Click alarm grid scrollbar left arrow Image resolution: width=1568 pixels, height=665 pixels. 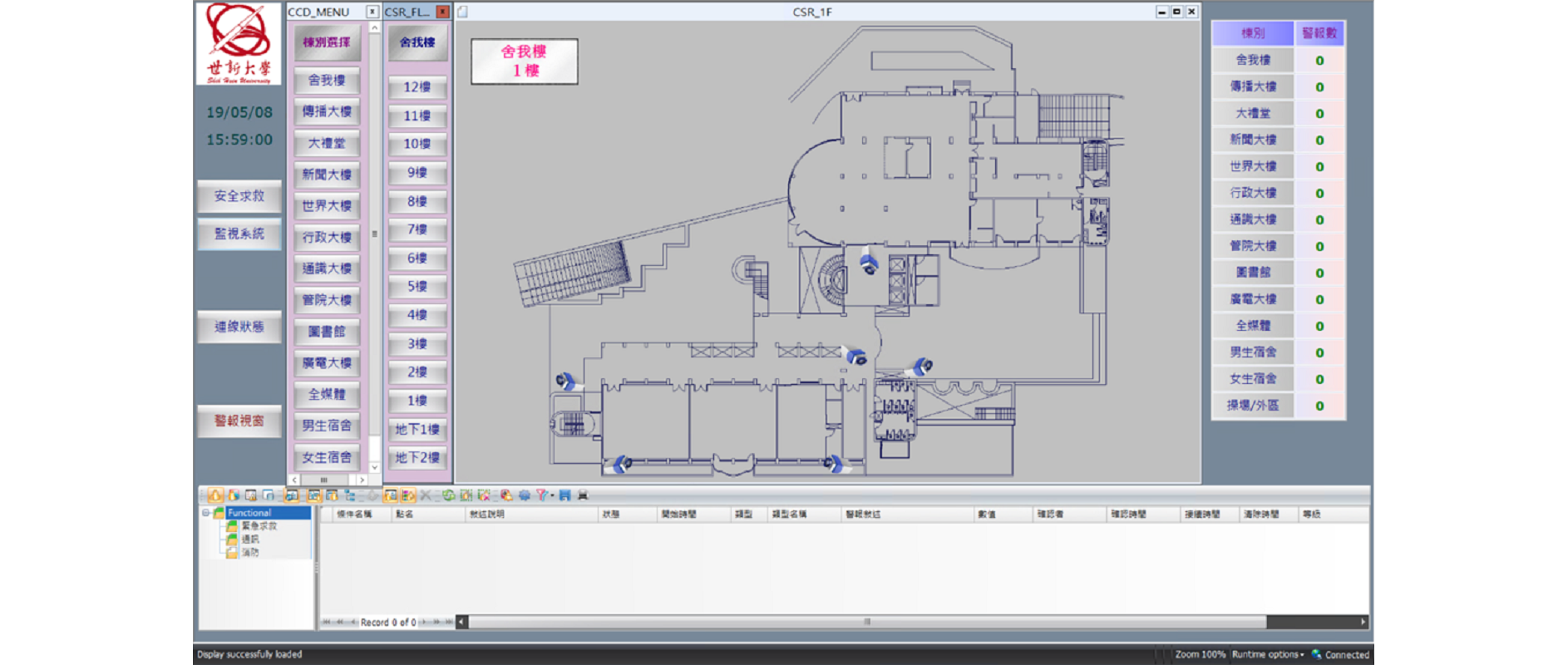462,622
